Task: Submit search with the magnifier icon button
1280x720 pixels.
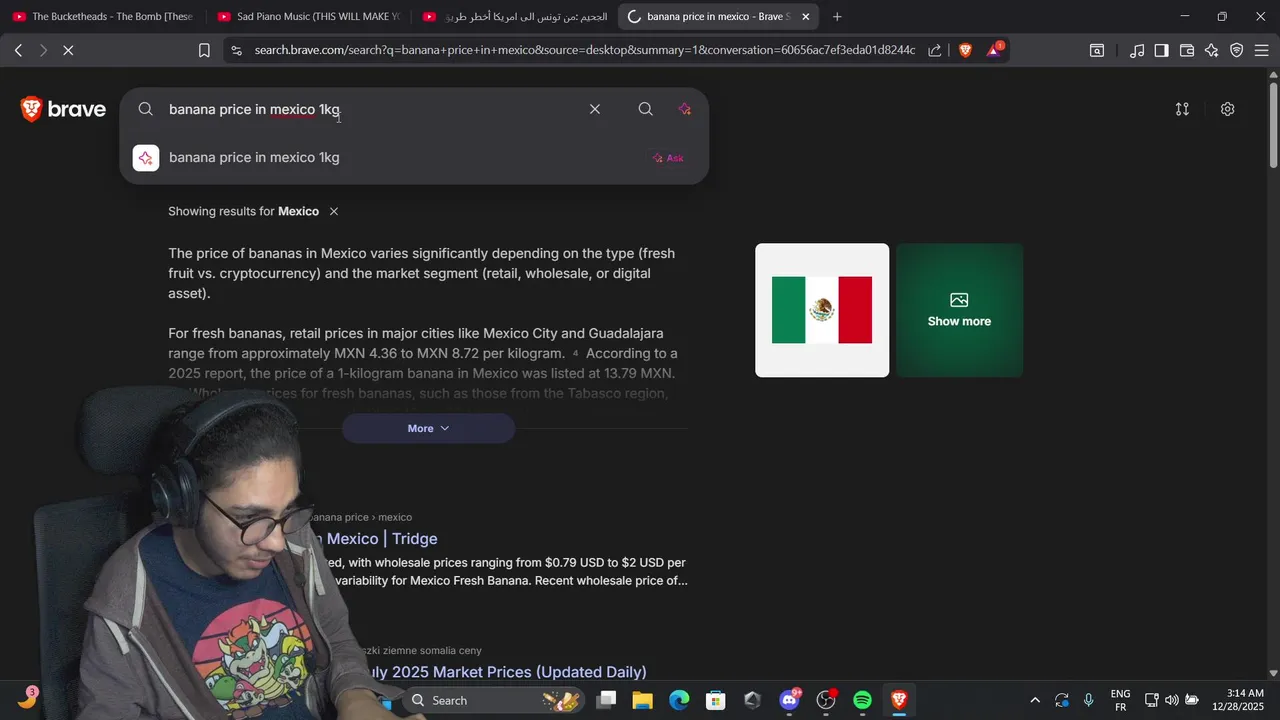Action: pos(646,109)
